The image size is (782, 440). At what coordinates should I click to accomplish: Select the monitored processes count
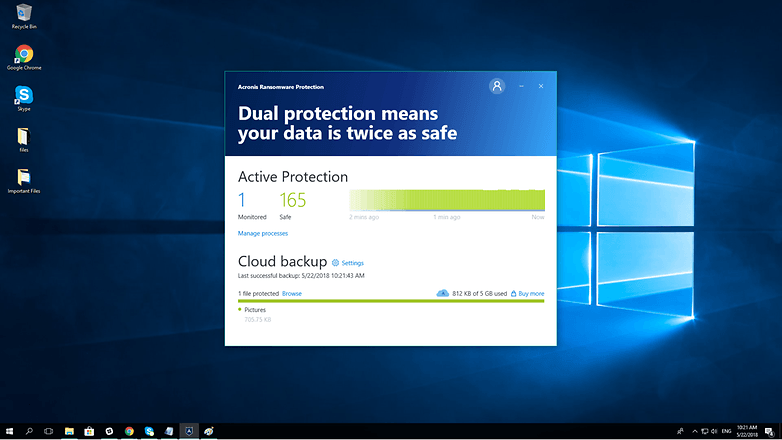click(x=242, y=200)
